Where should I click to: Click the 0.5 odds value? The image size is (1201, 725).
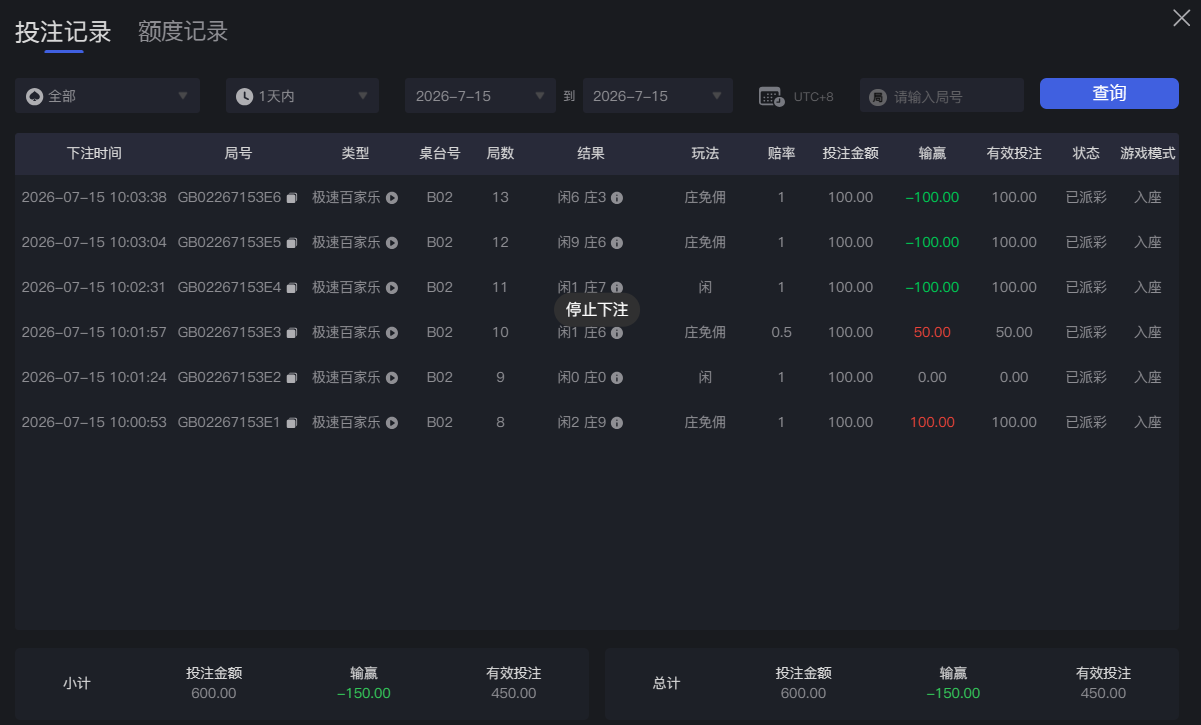click(x=781, y=333)
